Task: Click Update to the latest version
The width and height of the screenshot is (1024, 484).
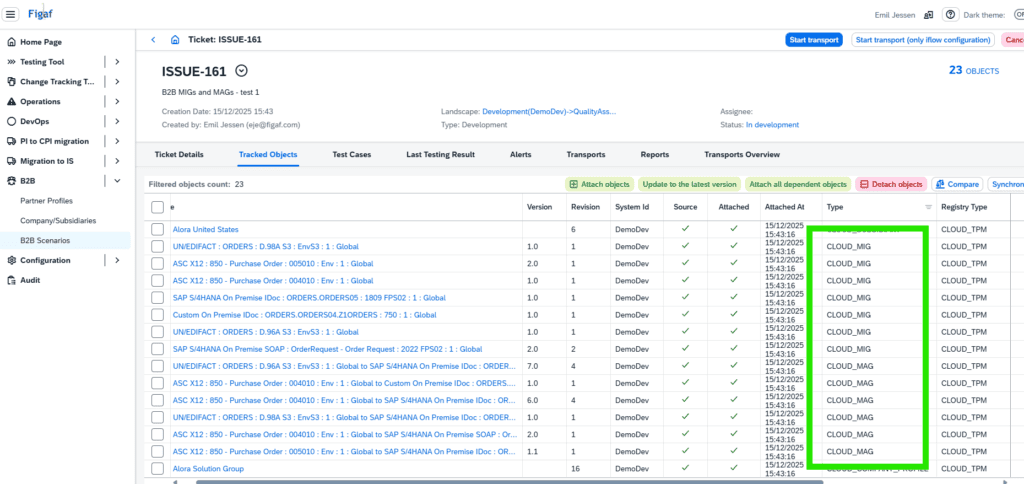Action: coord(690,184)
